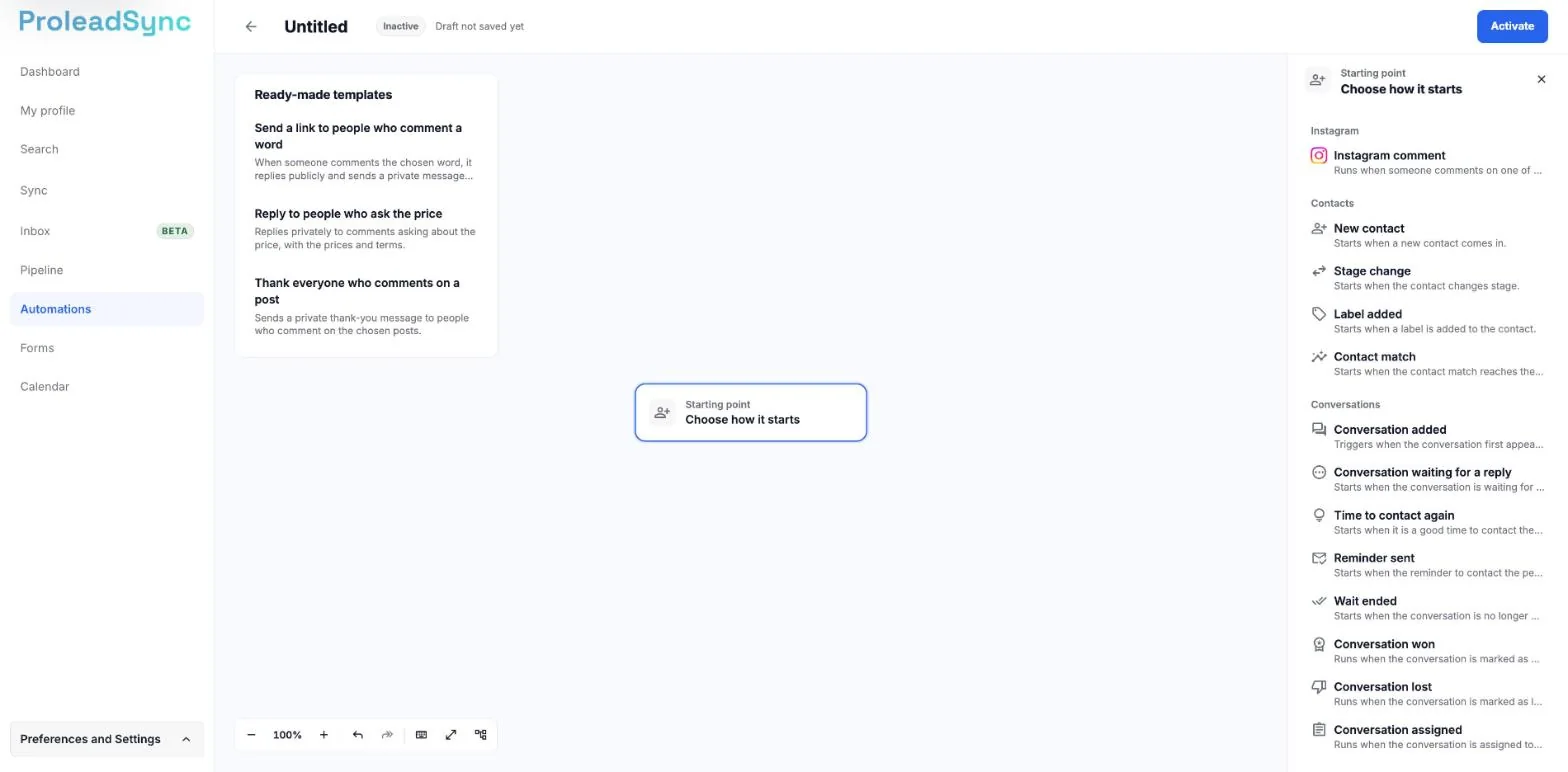Image resolution: width=1568 pixels, height=772 pixels.
Task: Click the Untitled automation title
Action: (x=316, y=27)
